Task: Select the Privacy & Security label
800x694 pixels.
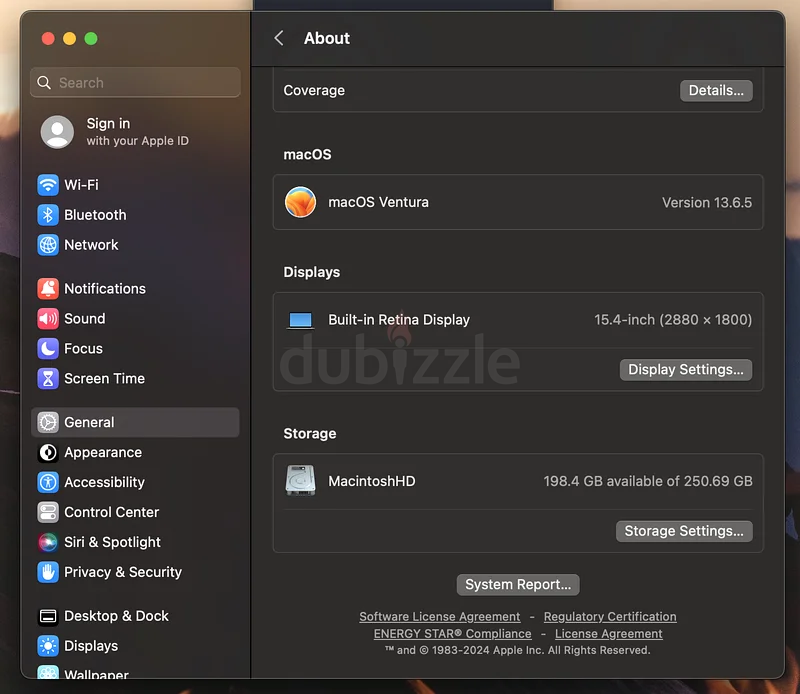Action: [123, 572]
